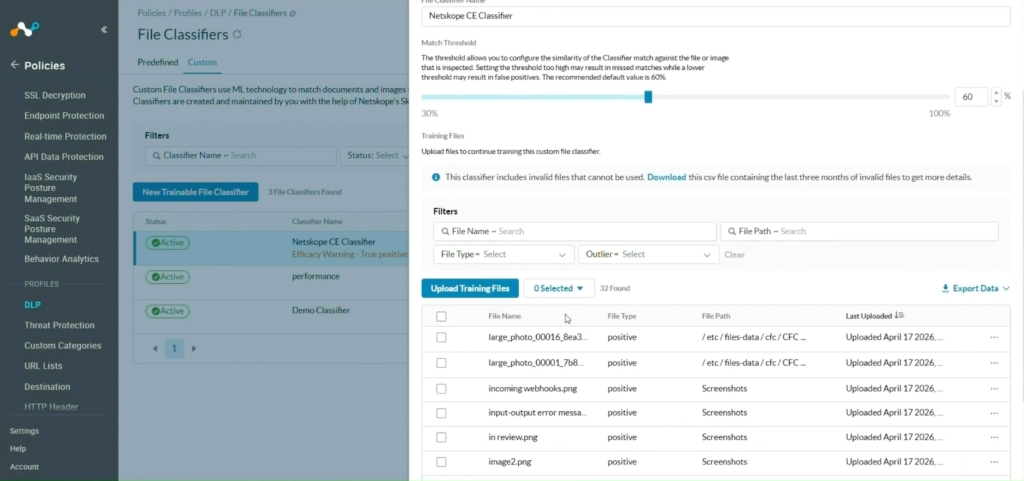The image size is (1024, 481).
Task: Switch to the Custom tab
Action: pos(202,63)
